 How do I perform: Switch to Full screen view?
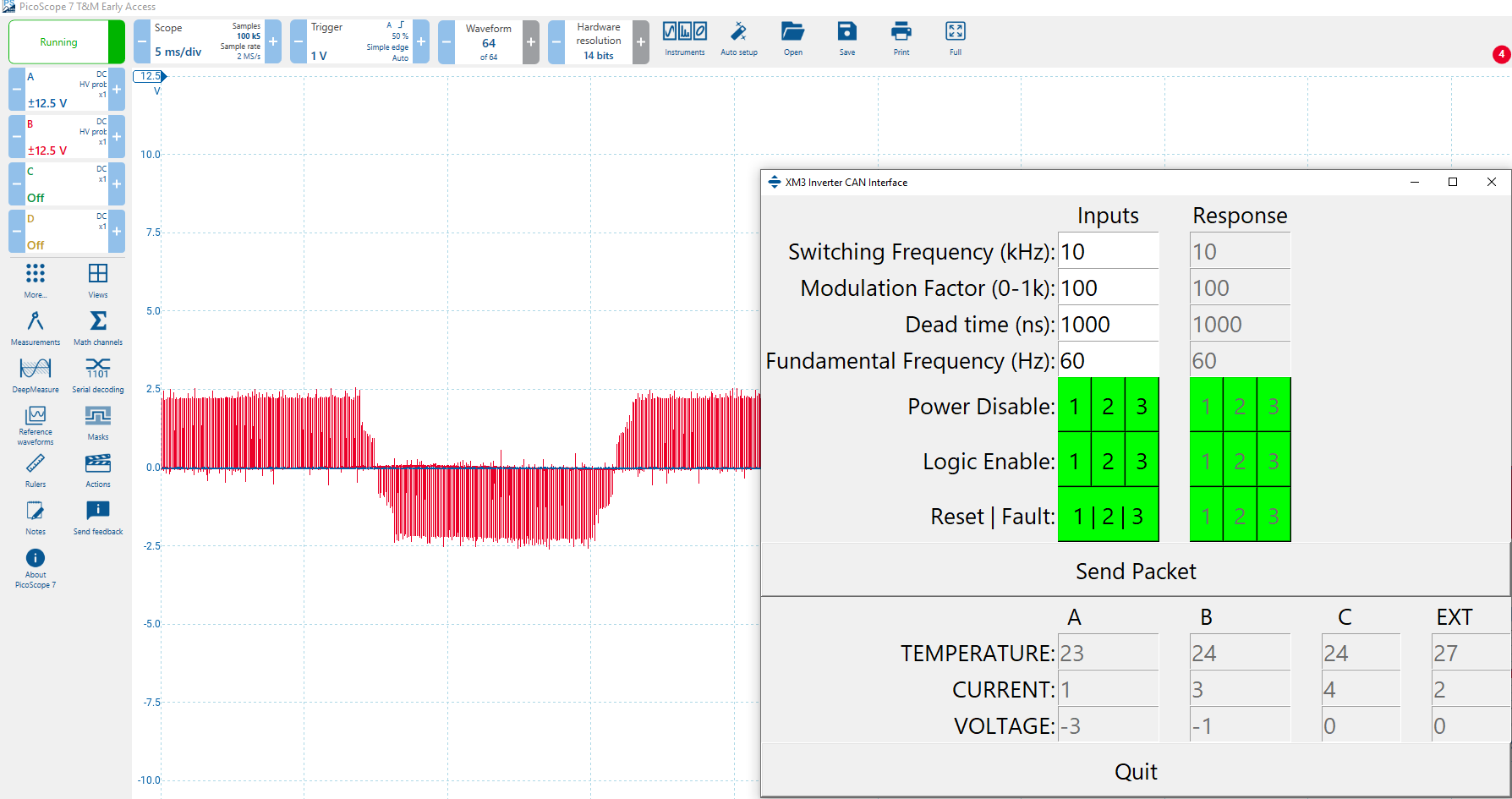956,39
